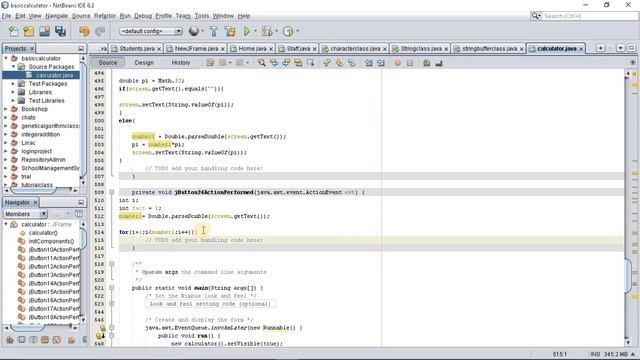Switch to the History view button
Image resolution: width=640 pixels, height=360 pixels.
point(180,63)
